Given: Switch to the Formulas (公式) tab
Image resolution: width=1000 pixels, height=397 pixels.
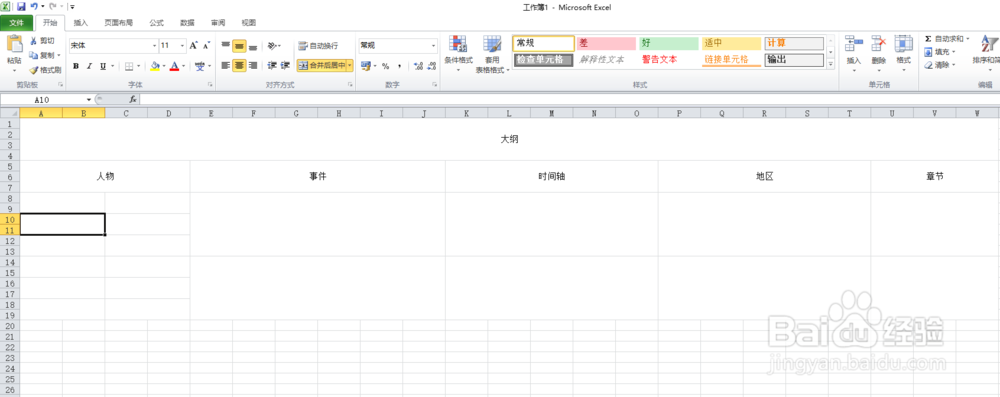Looking at the screenshot, I should 156,23.
